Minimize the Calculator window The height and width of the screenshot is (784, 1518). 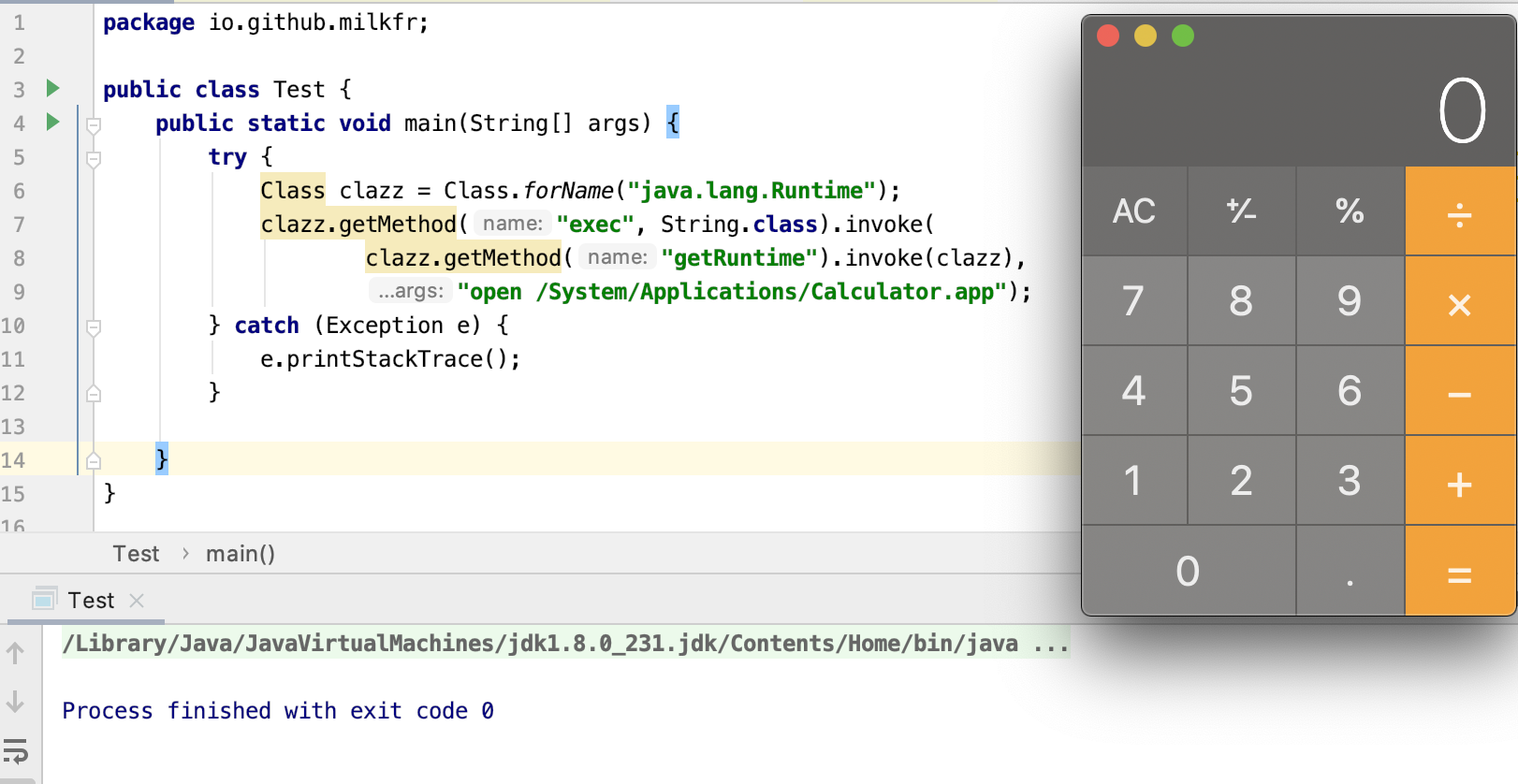[x=1146, y=36]
